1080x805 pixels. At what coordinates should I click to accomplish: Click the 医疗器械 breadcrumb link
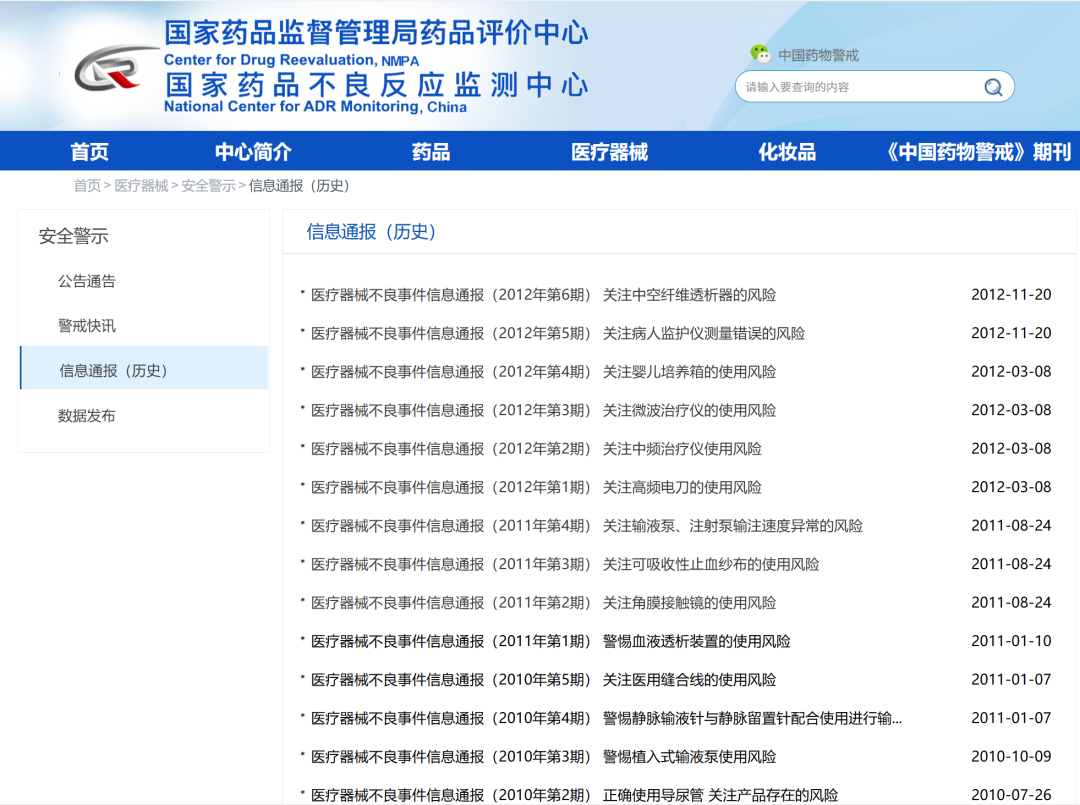click(141, 186)
